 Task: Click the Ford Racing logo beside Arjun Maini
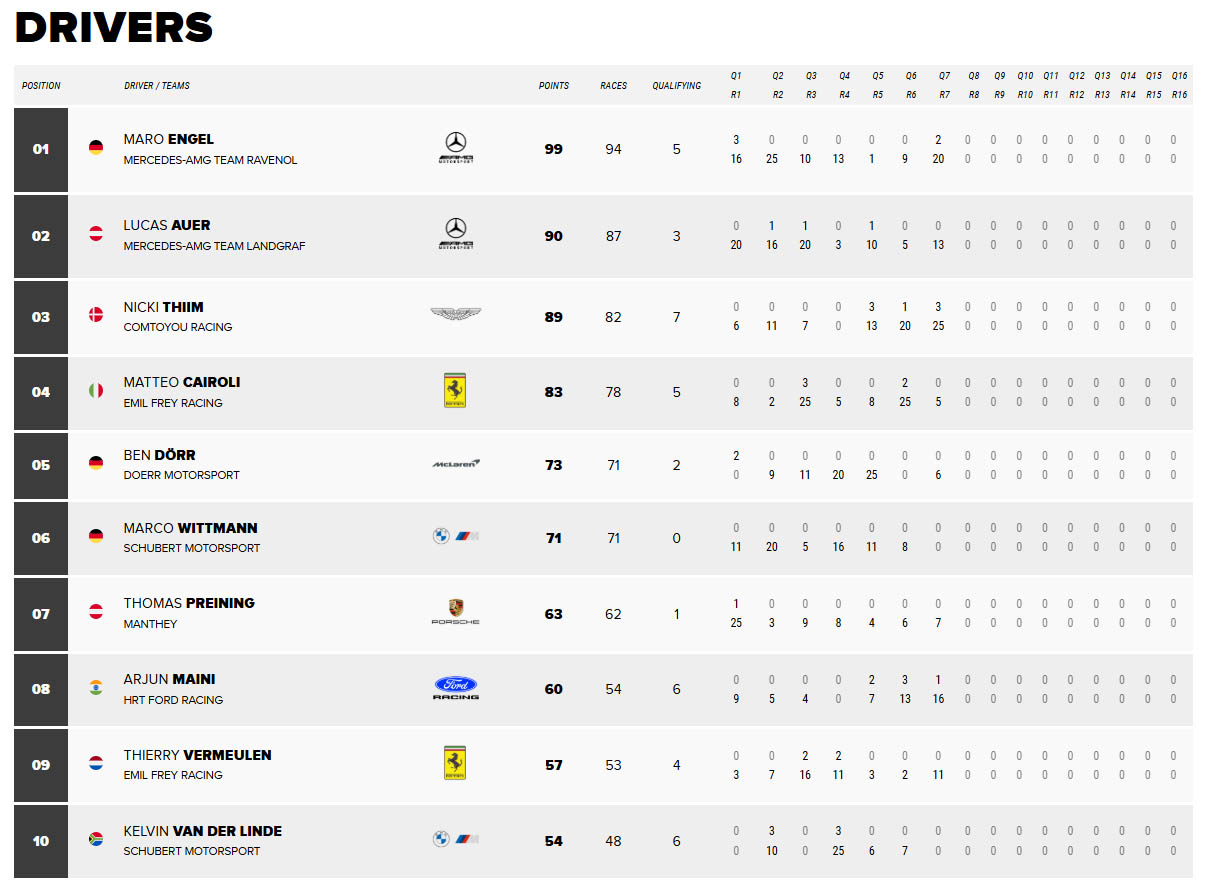(x=455, y=688)
